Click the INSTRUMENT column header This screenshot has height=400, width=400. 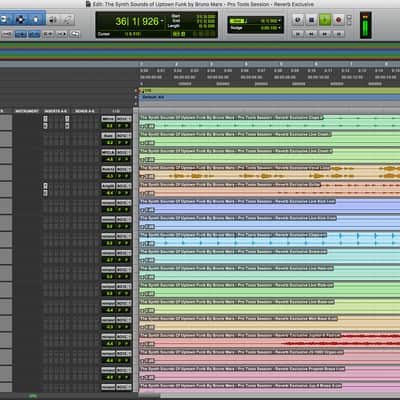(27, 111)
